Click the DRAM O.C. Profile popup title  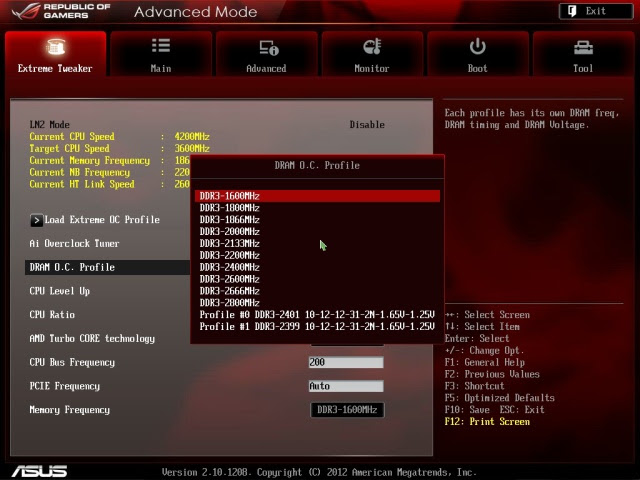pos(317,165)
